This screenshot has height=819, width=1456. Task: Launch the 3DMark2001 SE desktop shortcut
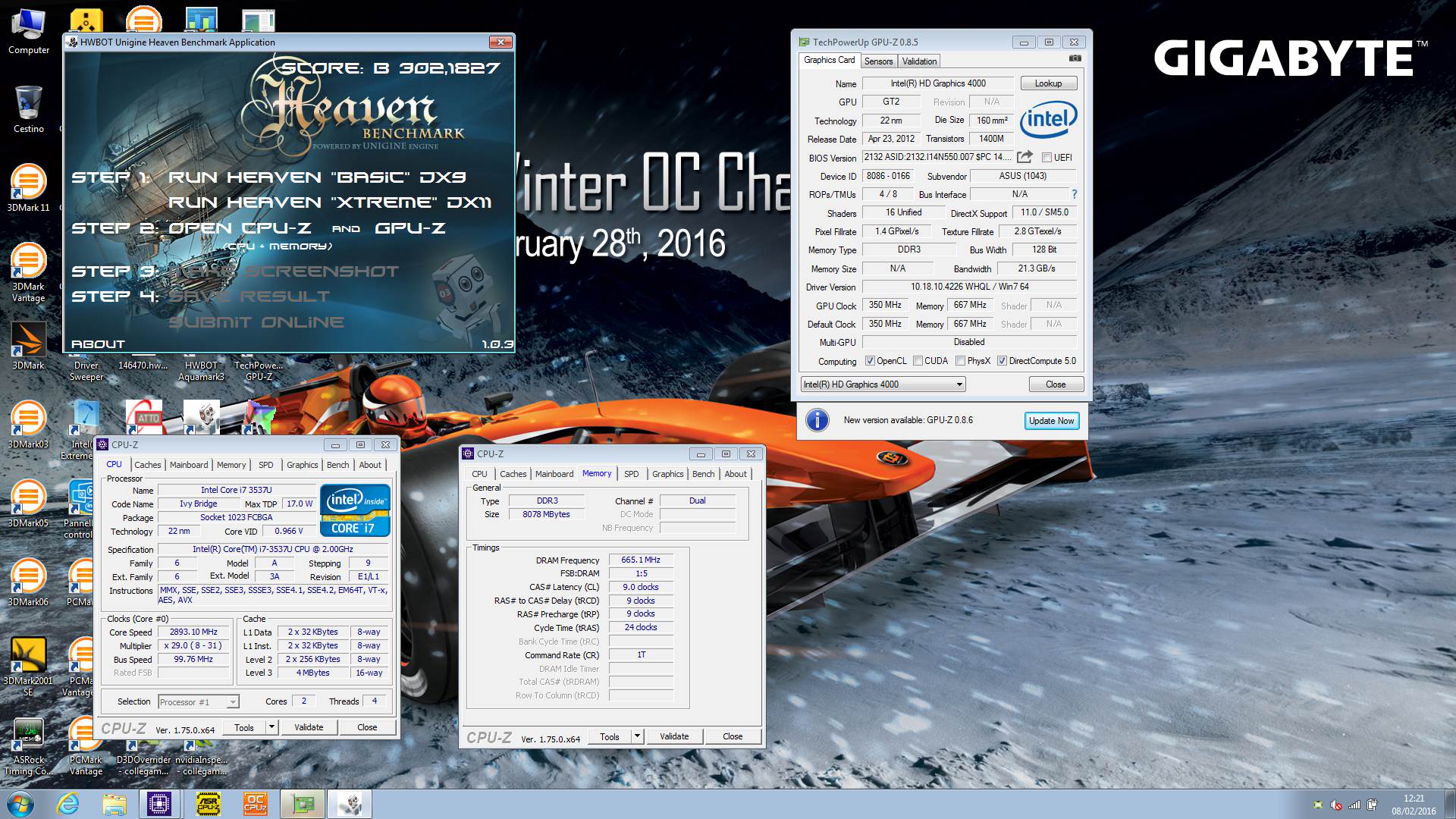(28, 667)
